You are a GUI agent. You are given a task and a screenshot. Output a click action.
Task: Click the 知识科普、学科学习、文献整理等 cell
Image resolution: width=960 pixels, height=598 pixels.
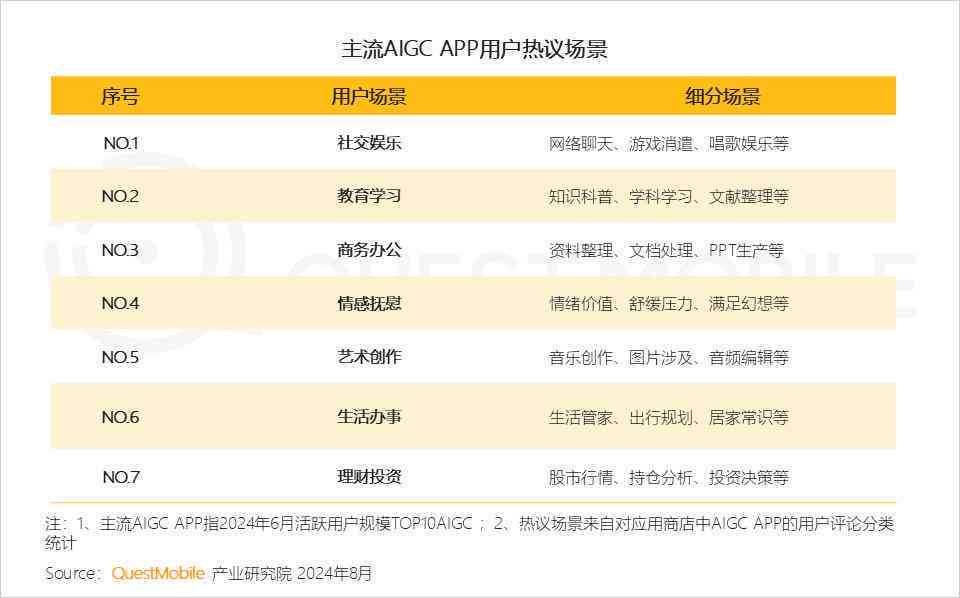click(669, 196)
